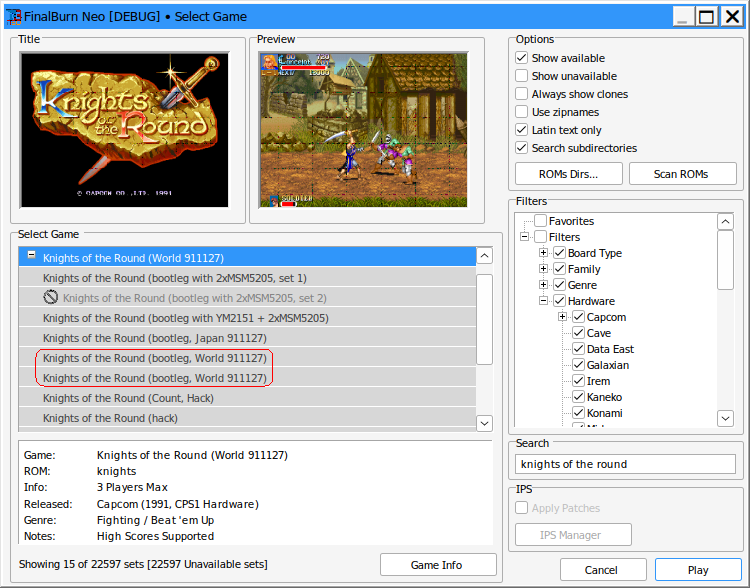Check the Favorites filter box
This screenshot has width=750, height=588.
tap(540, 221)
